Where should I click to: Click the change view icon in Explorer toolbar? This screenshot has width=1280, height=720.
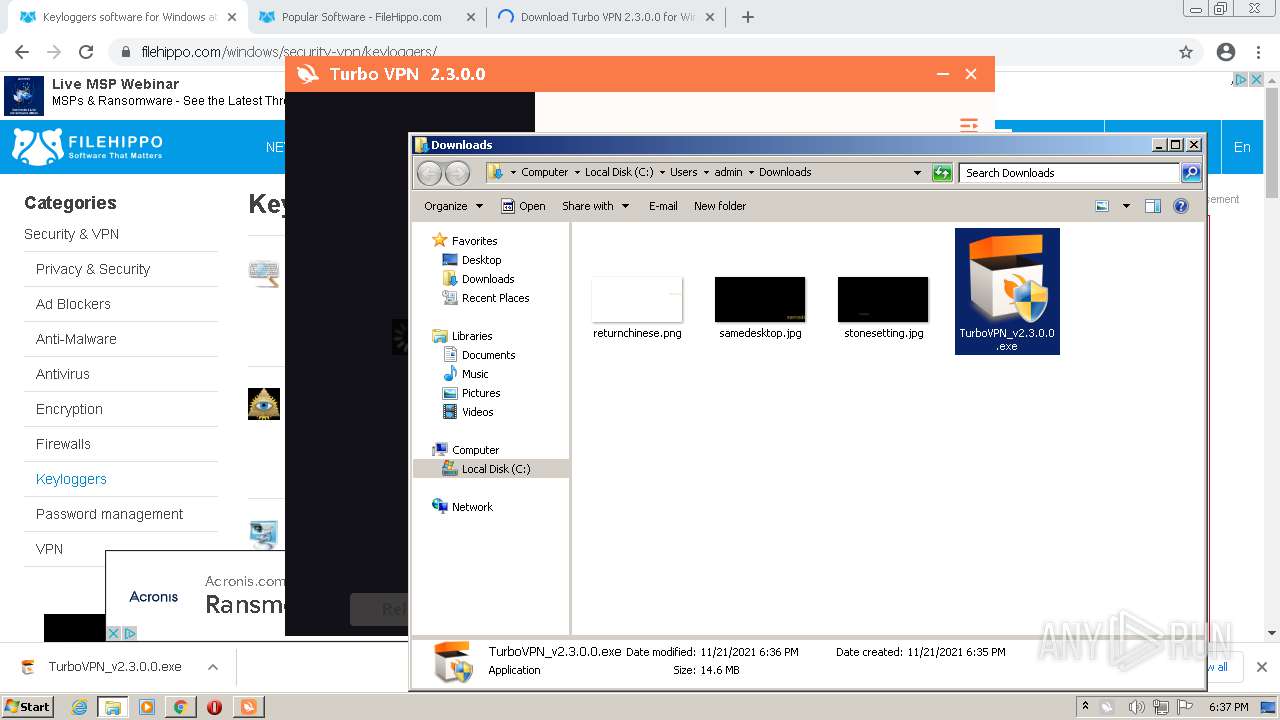coord(1102,206)
